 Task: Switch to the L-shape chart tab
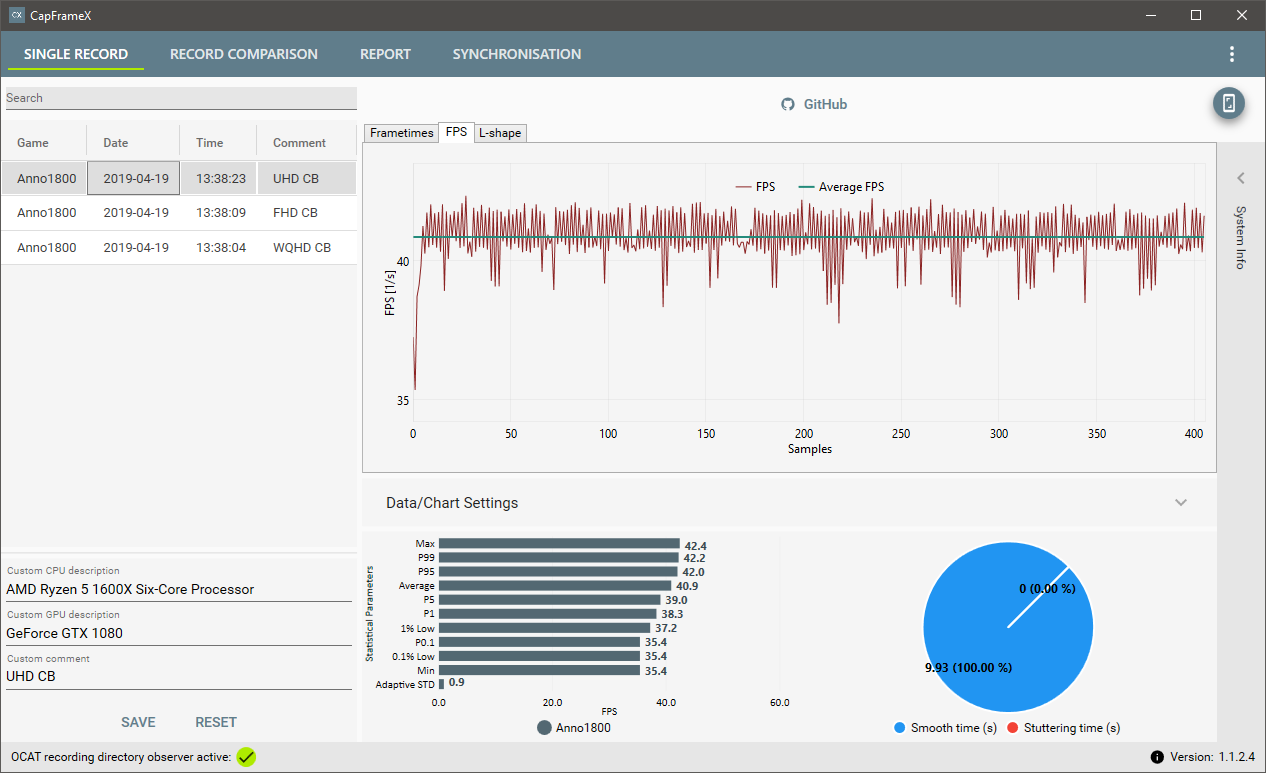500,132
